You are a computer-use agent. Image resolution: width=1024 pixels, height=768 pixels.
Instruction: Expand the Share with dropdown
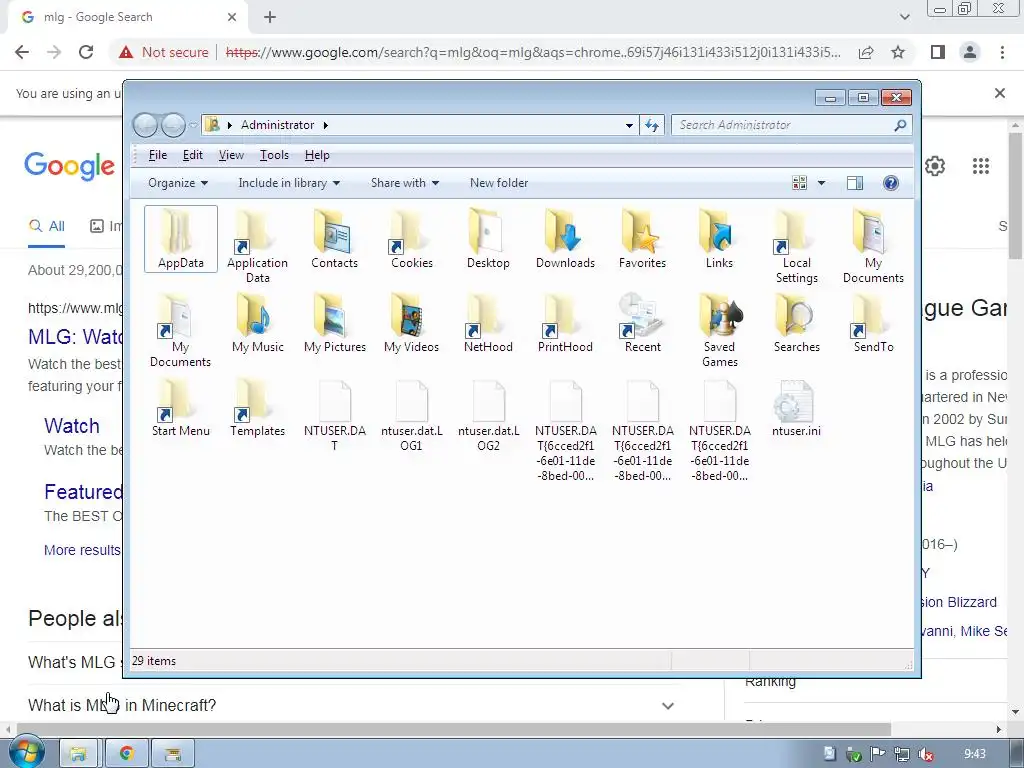click(x=405, y=183)
